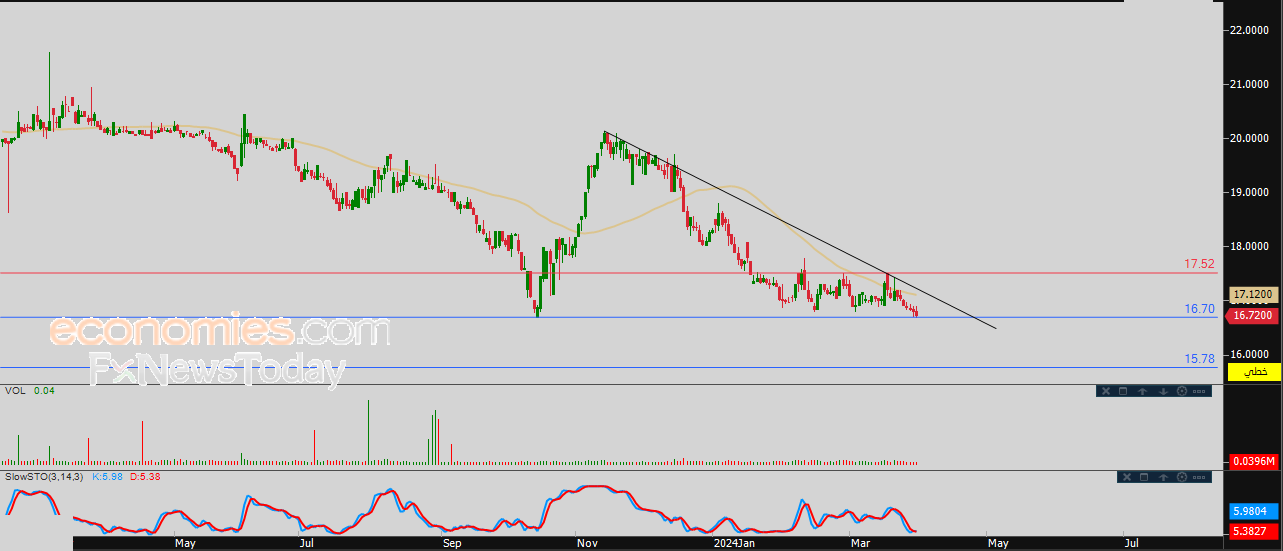Move the SlowSTO panel up
The height and width of the screenshot is (551, 1283).
click(1164, 477)
